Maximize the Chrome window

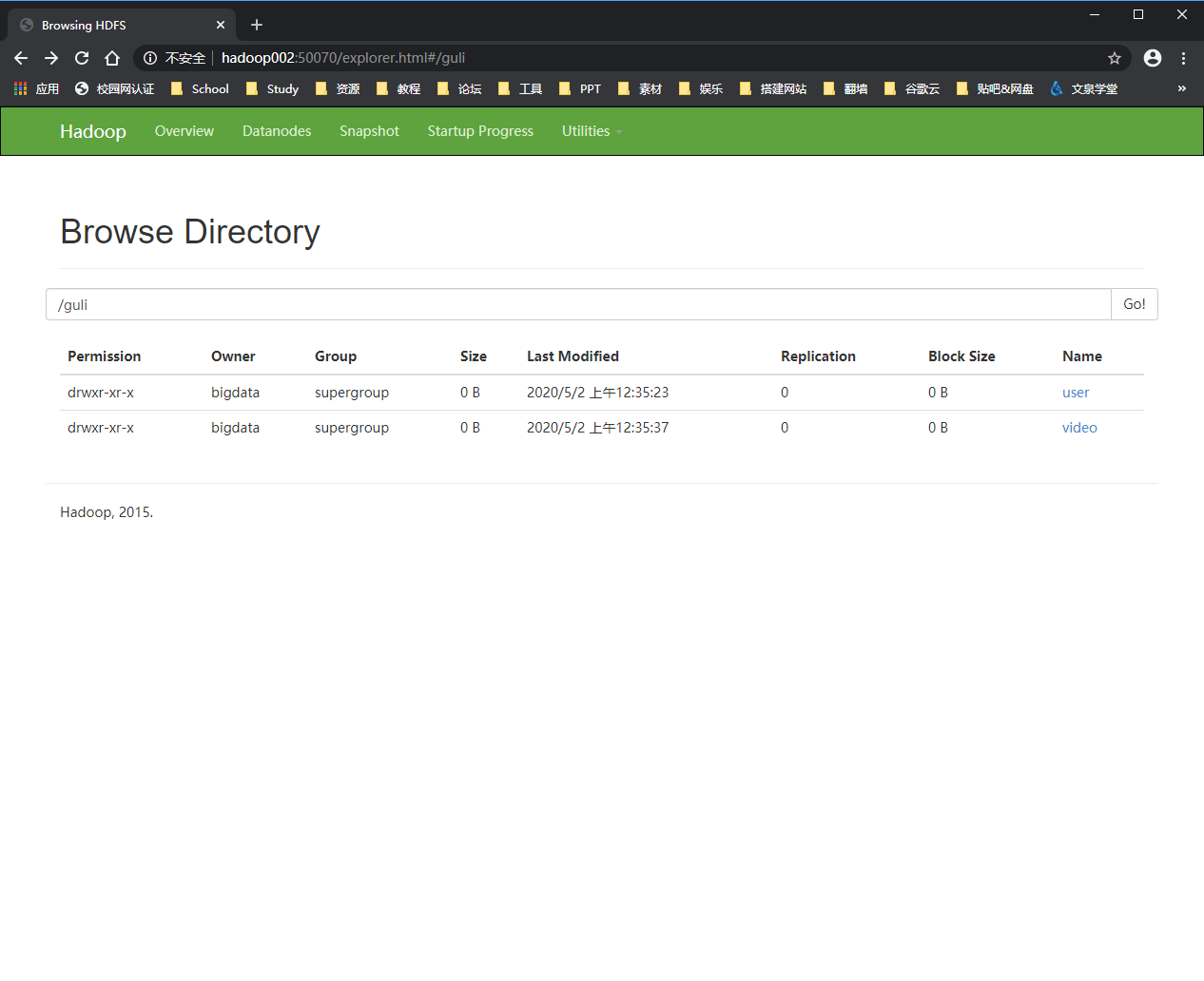(1138, 14)
